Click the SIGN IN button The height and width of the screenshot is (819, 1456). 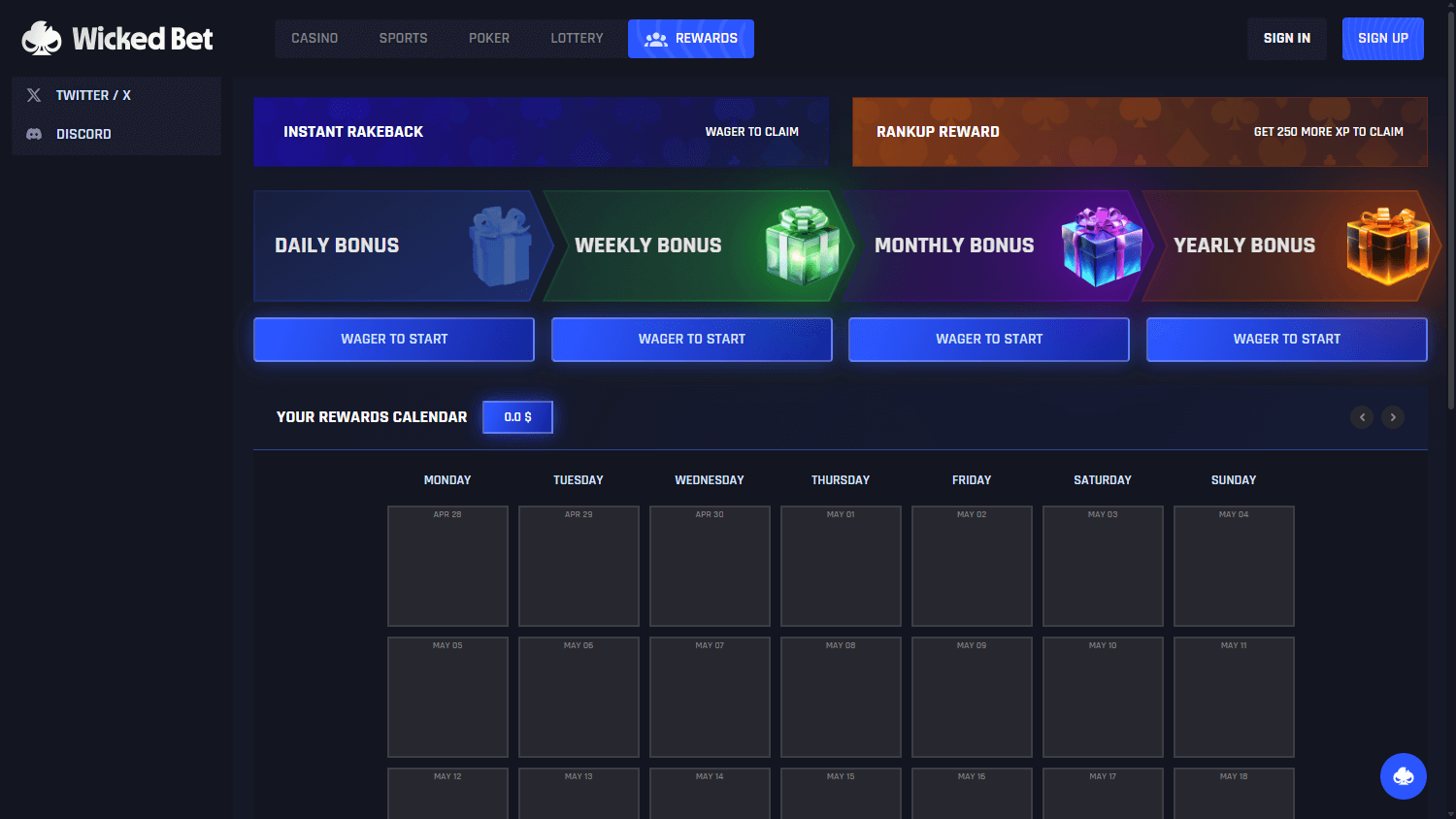pyautogui.click(x=1287, y=38)
